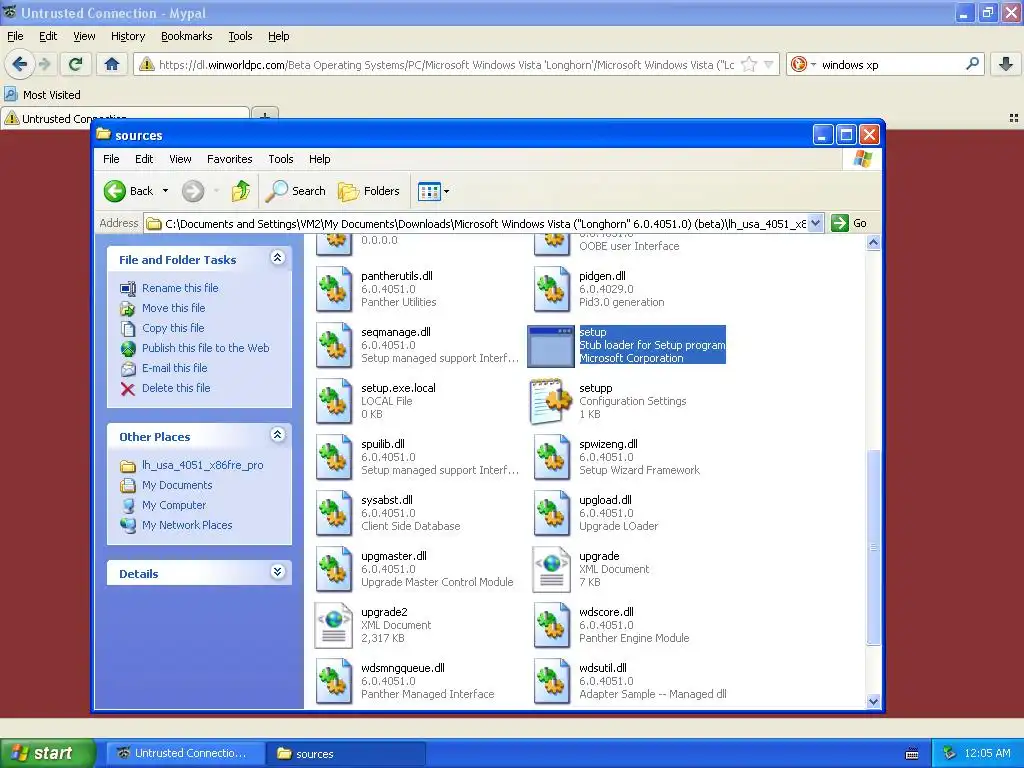
Task: Open the Explorer File menu
Action: [x=111, y=159]
